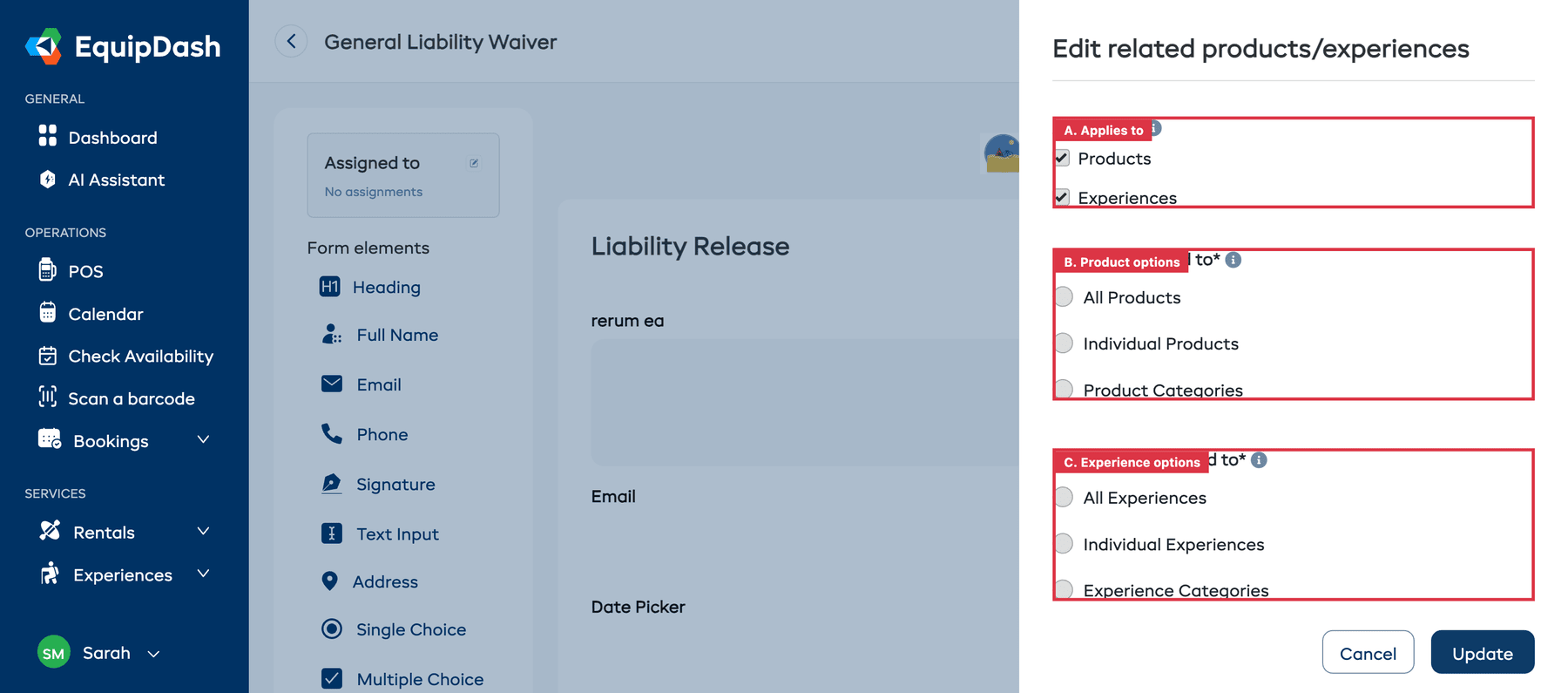The image size is (1568, 693).
Task: Open the Sarah user menu chevron
Action: pyautogui.click(x=153, y=654)
